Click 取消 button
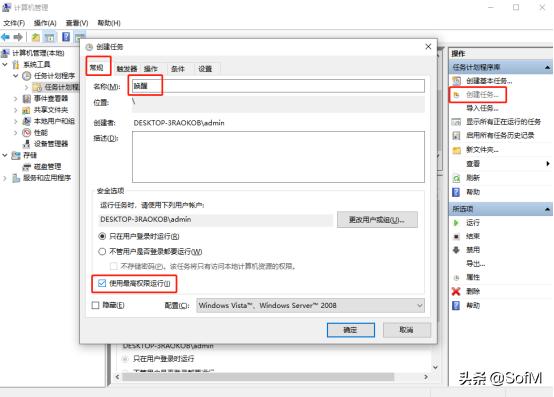Image resolution: width=554 pixels, height=397 pixels. point(407,330)
